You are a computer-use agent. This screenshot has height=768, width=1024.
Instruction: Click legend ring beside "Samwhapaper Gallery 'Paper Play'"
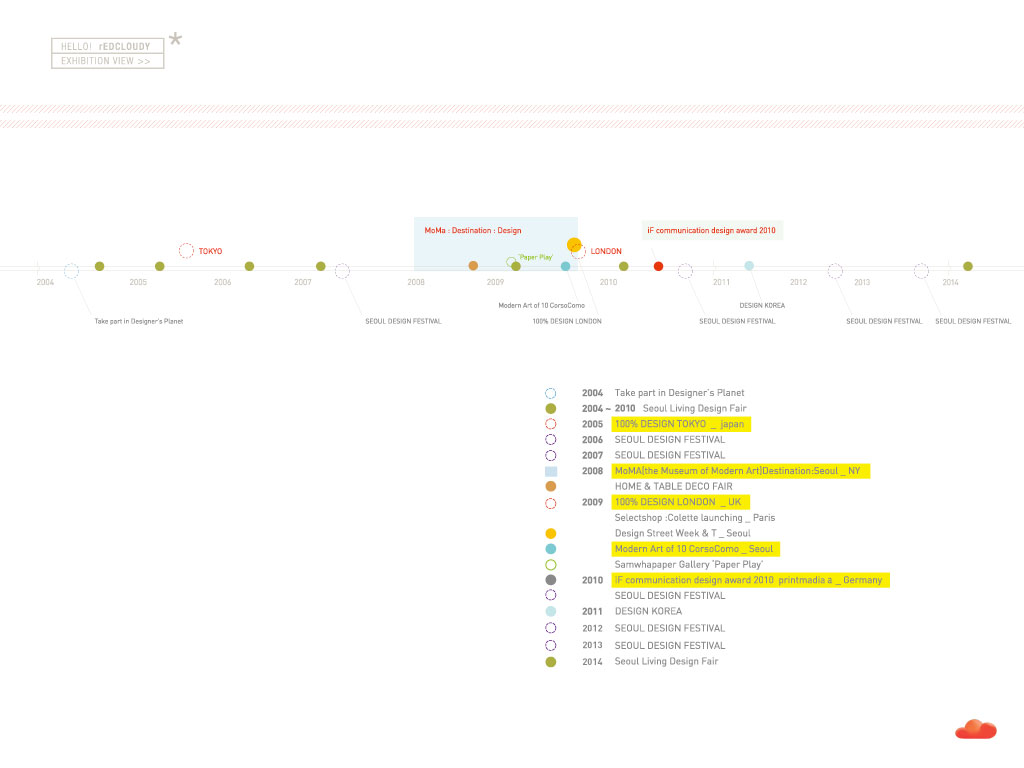point(551,565)
